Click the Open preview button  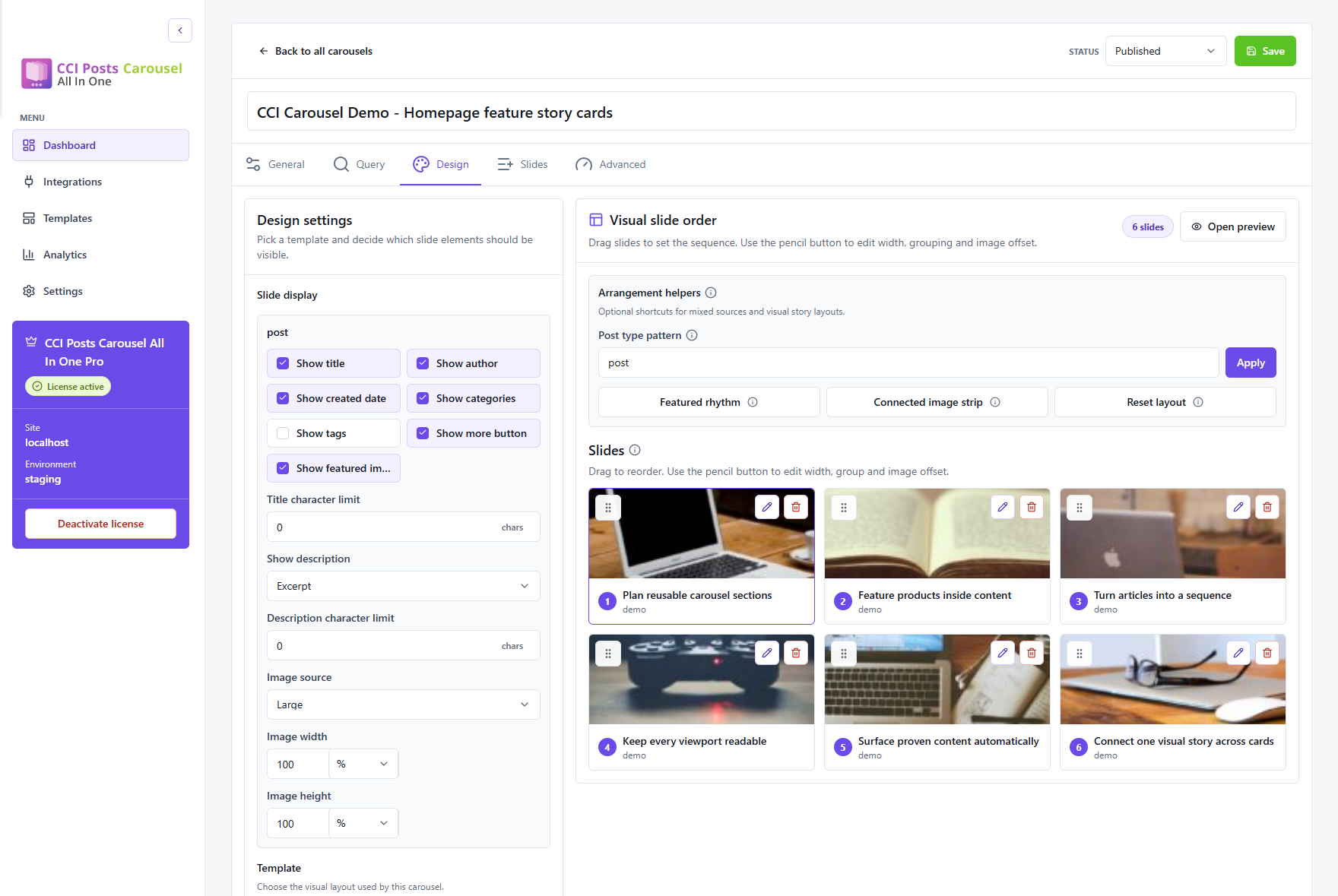[1232, 226]
